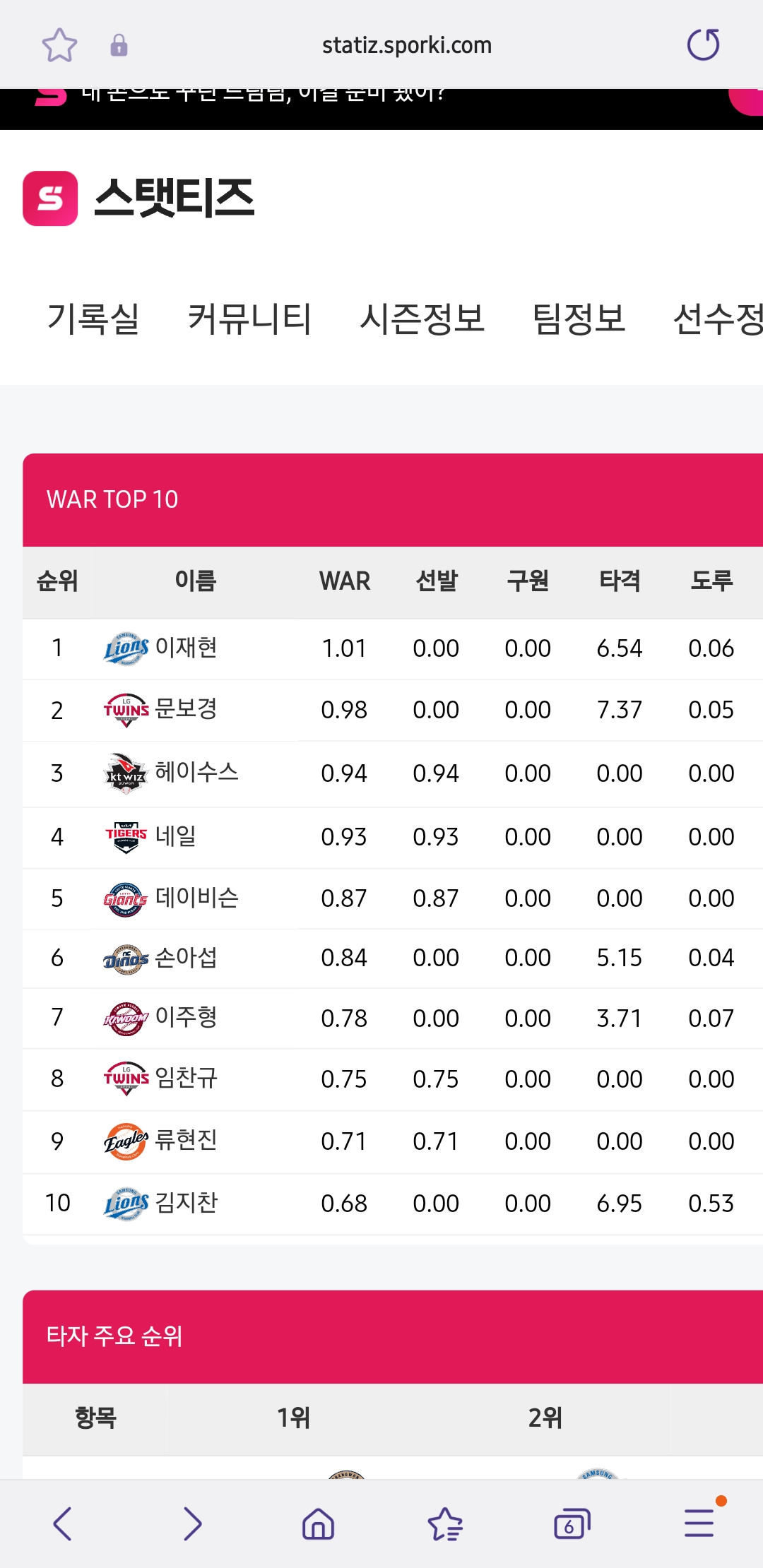This screenshot has height=1568, width=763.
Task: Switch to the 시즌정보 menu
Action: pyautogui.click(x=422, y=319)
